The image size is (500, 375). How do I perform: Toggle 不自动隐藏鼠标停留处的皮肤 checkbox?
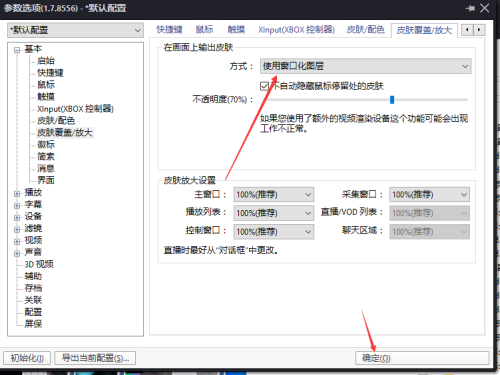click(264, 86)
